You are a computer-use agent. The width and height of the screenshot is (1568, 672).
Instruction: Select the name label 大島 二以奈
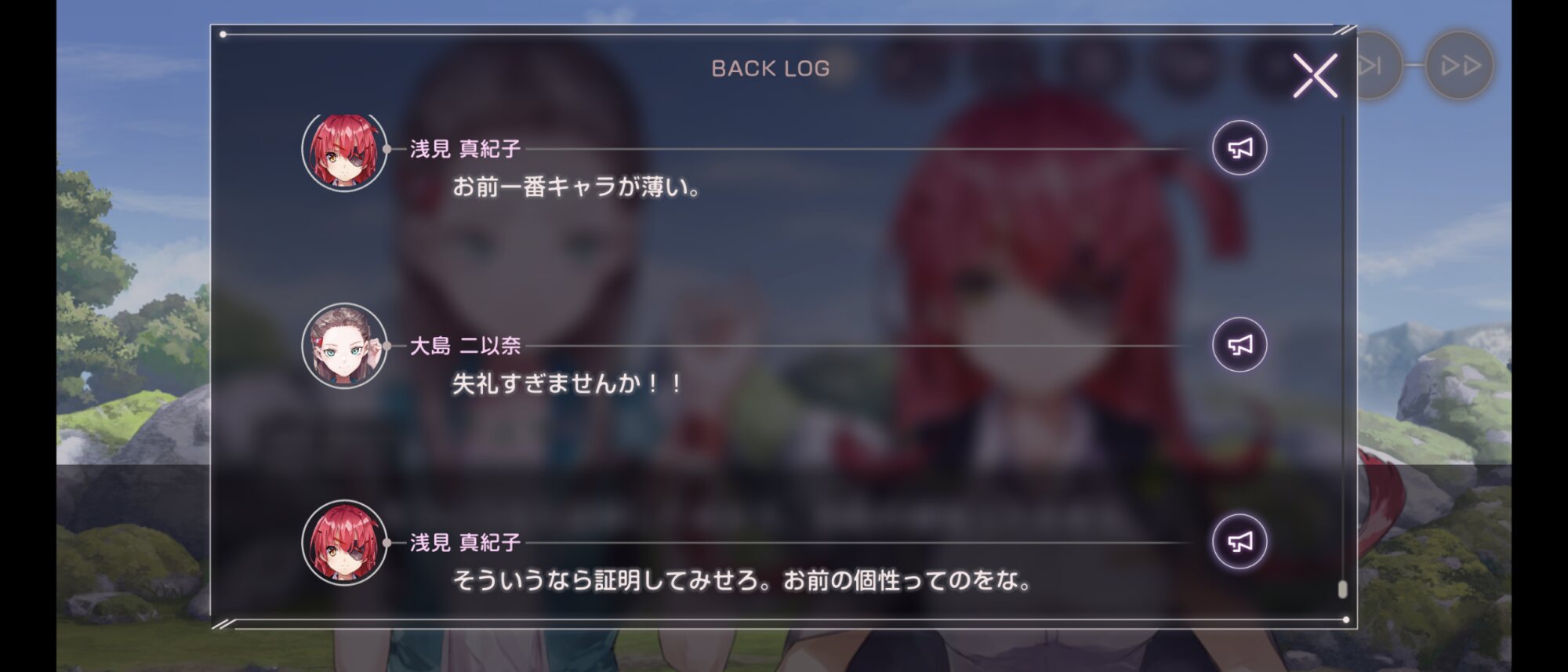tap(465, 346)
